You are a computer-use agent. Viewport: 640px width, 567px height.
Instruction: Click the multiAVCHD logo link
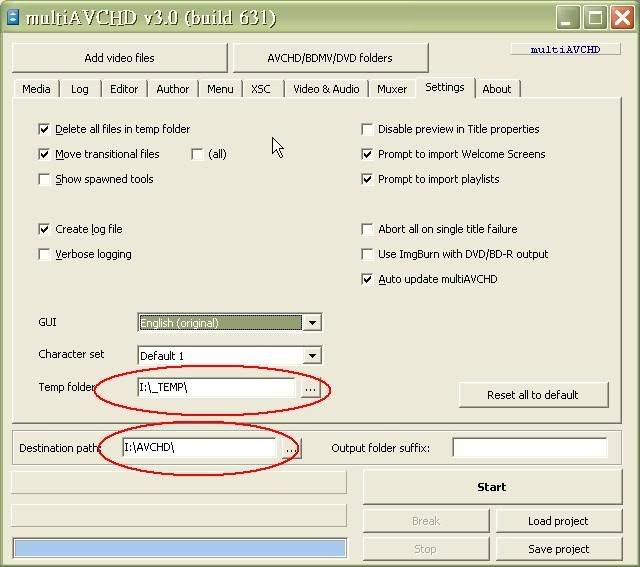point(565,49)
